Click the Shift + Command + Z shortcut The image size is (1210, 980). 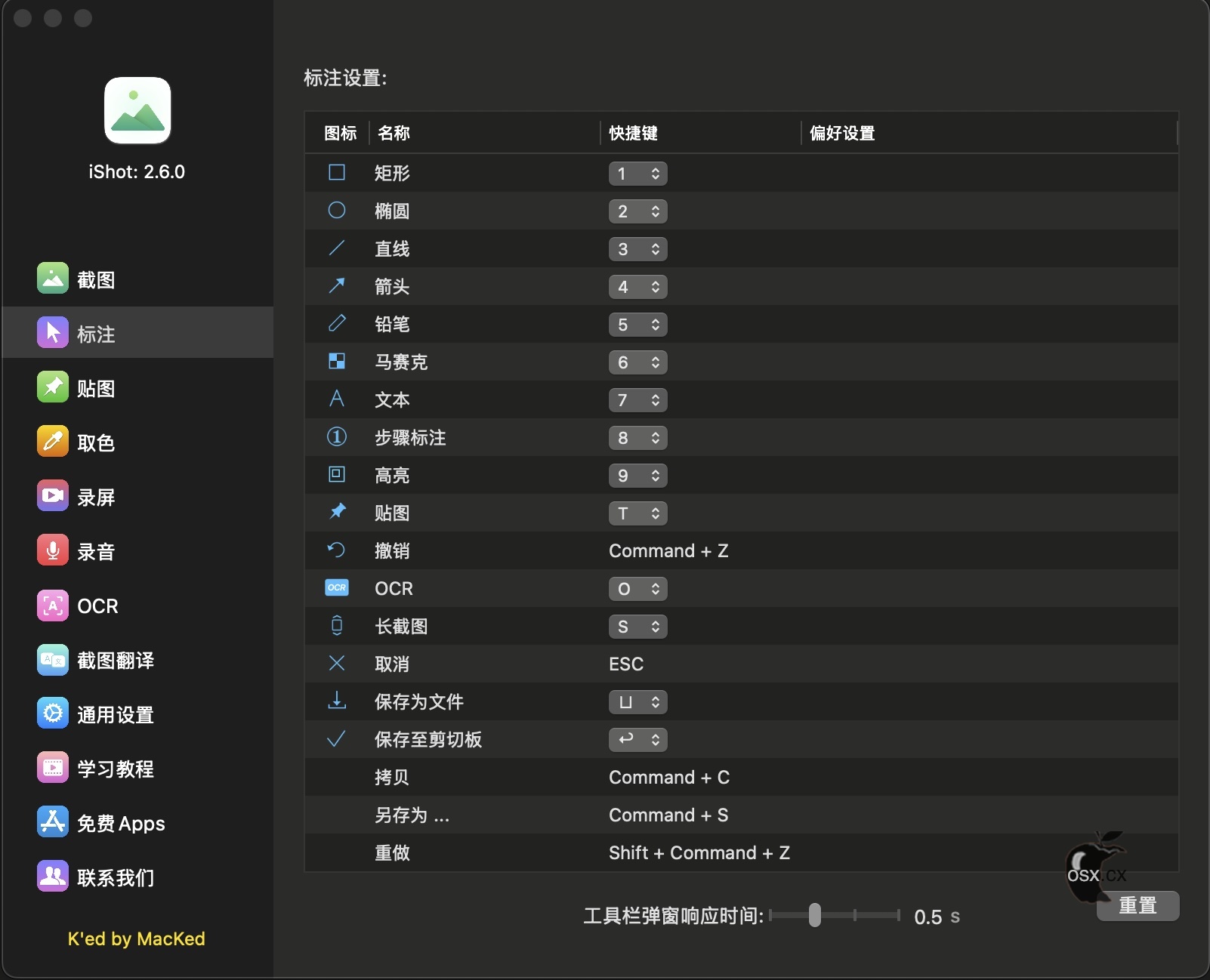[699, 852]
